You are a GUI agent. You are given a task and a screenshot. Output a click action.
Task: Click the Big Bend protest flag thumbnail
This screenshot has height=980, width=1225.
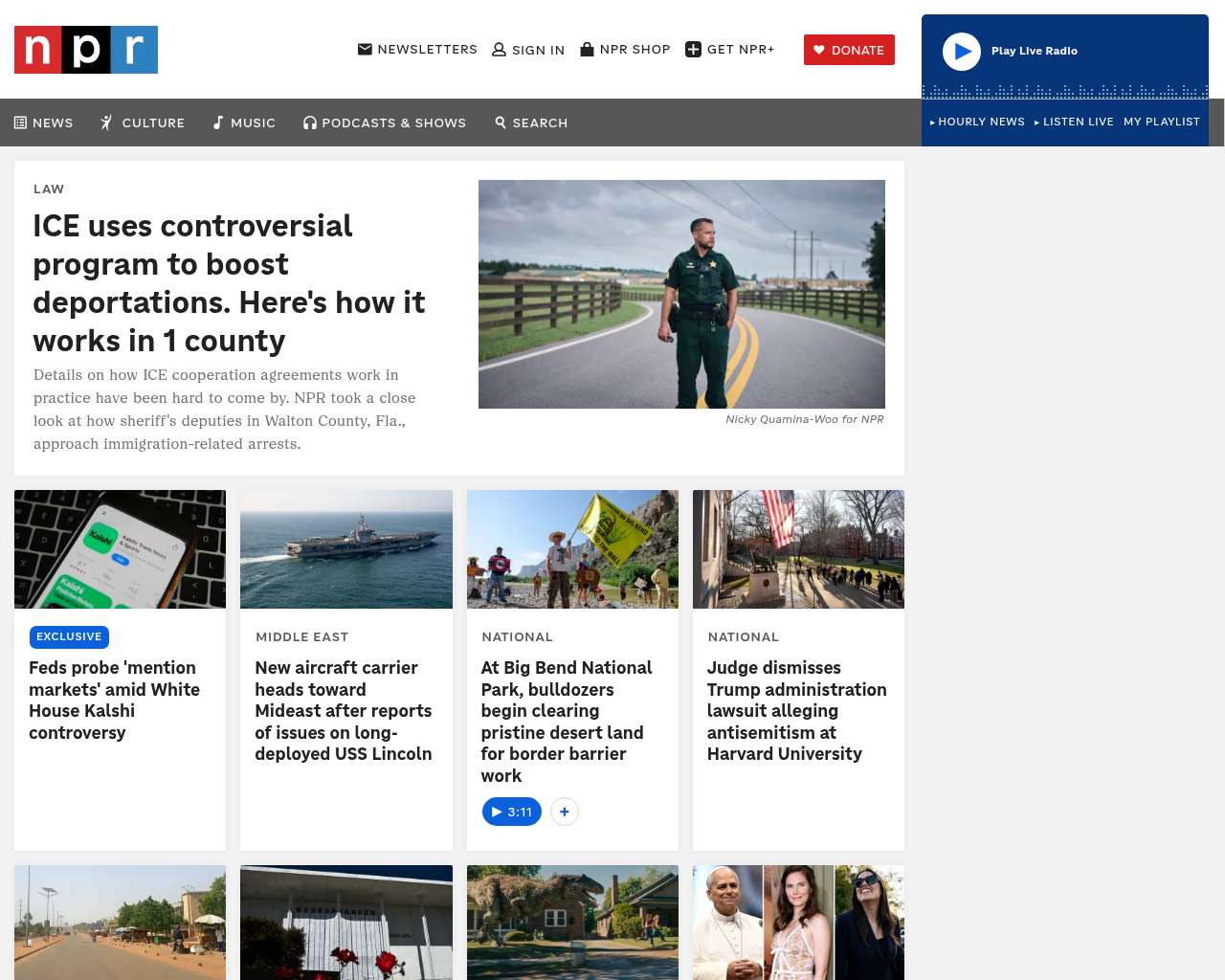572,549
